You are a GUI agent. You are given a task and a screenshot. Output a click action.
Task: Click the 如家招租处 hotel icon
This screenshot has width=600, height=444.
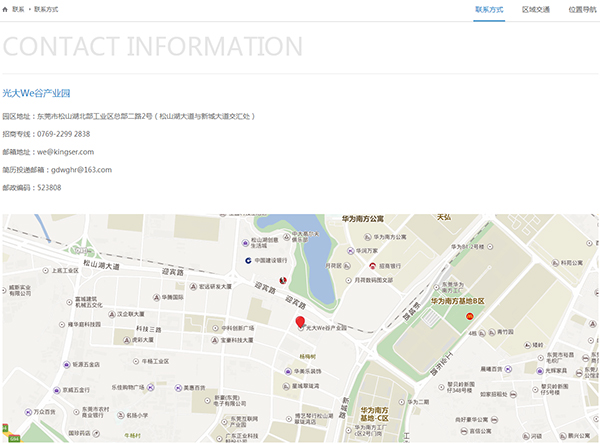513,394
